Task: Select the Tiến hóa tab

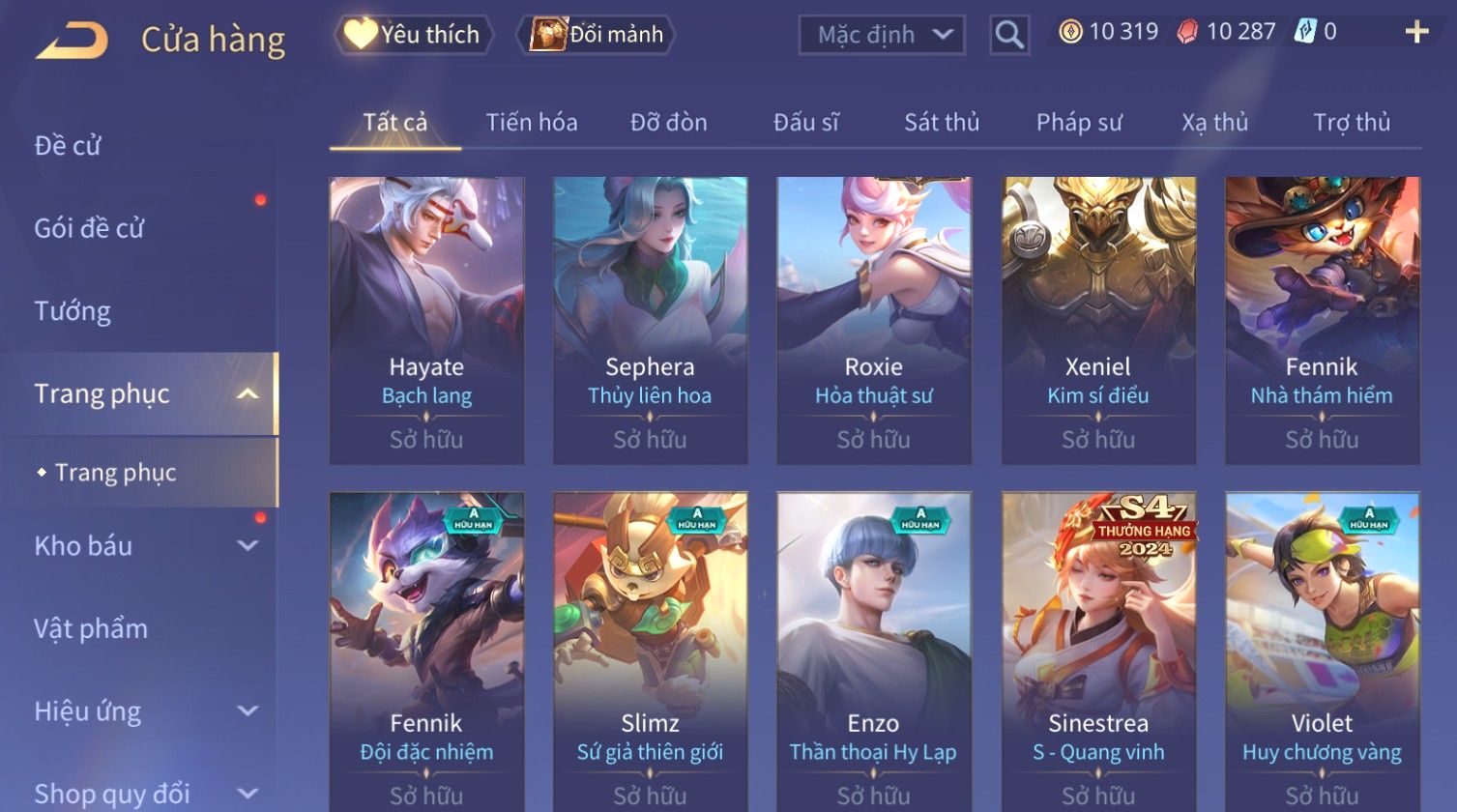Action: pos(532,123)
